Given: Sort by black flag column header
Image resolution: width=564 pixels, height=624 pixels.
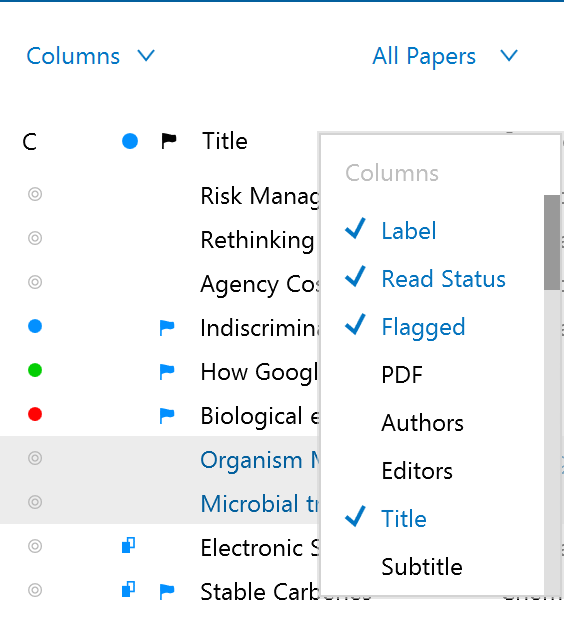Looking at the screenshot, I should pyautogui.click(x=169, y=141).
